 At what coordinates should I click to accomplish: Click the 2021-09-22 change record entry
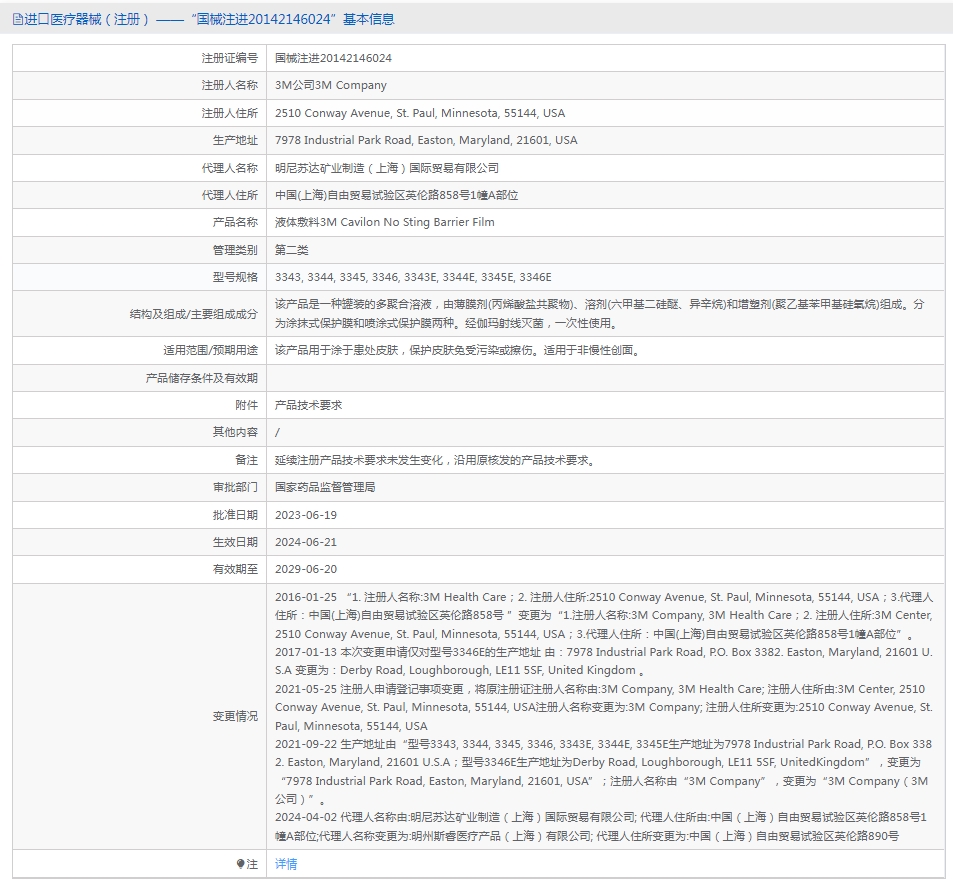point(604,771)
